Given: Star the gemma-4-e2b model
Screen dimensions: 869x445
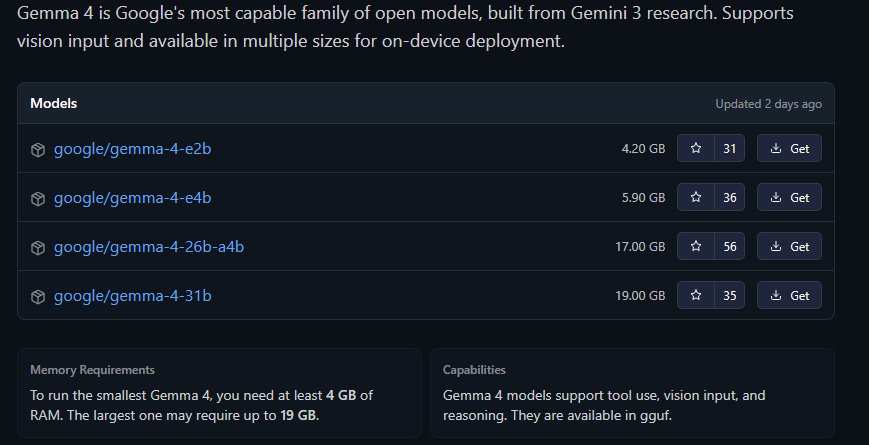Looking at the screenshot, I should tap(696, 149).
